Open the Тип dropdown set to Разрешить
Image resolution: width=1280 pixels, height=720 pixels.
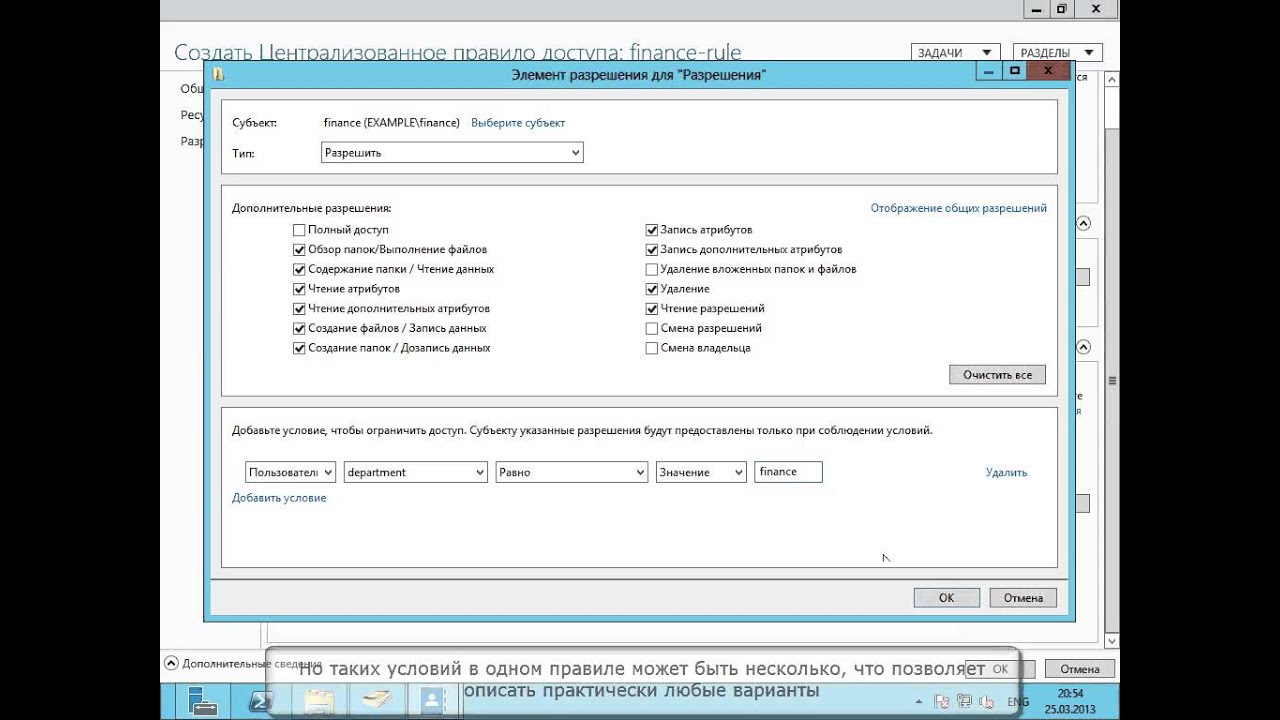(452, 153)
